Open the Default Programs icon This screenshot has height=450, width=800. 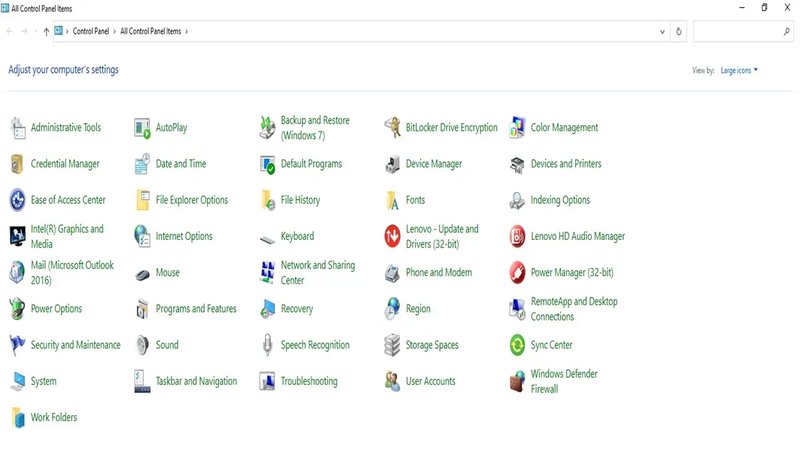coord(267,164)
